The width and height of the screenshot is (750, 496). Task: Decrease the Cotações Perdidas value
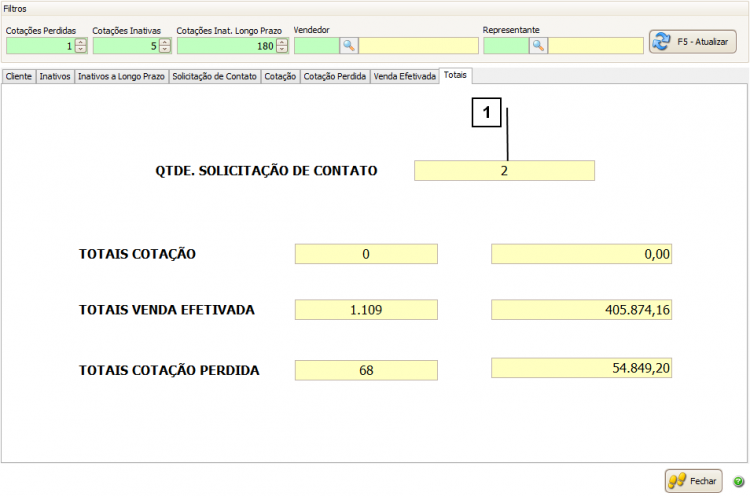81,50
